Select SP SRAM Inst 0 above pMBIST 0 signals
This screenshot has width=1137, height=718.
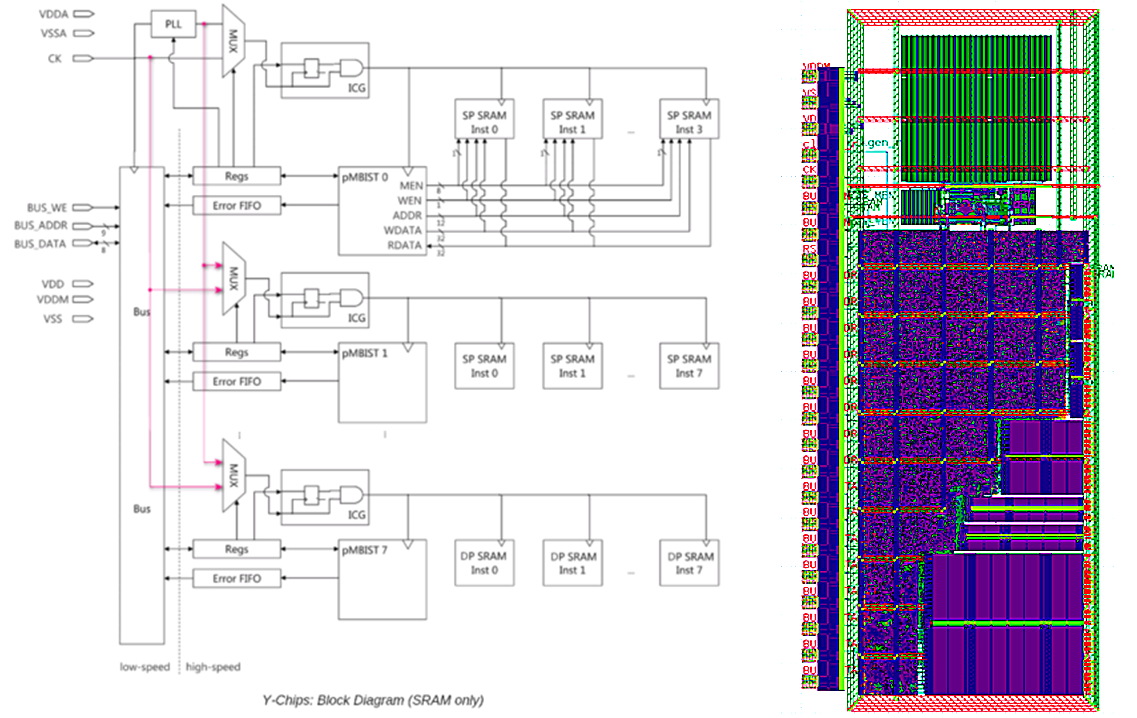click(484, 119)
